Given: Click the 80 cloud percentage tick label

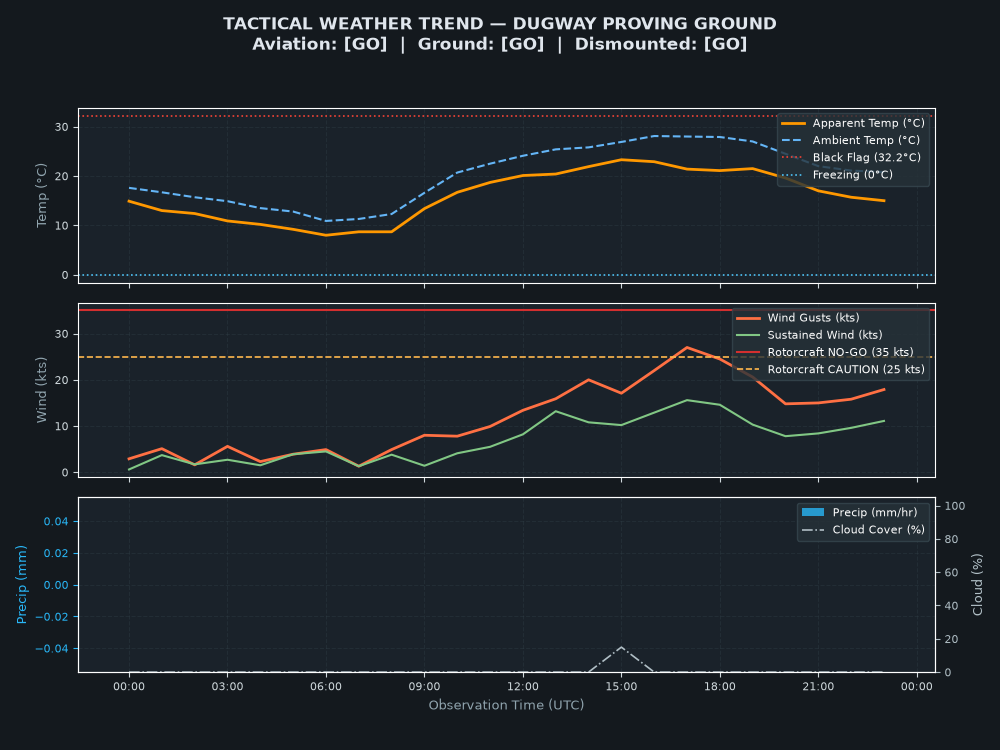Looking at the screenshot, I should (x=951, y=540).
